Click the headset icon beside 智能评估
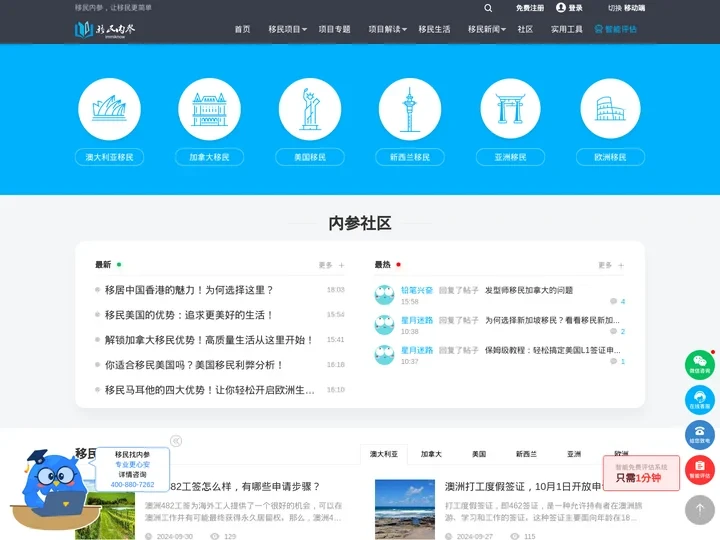The image size is (720, 540). [x=598, y=29]
